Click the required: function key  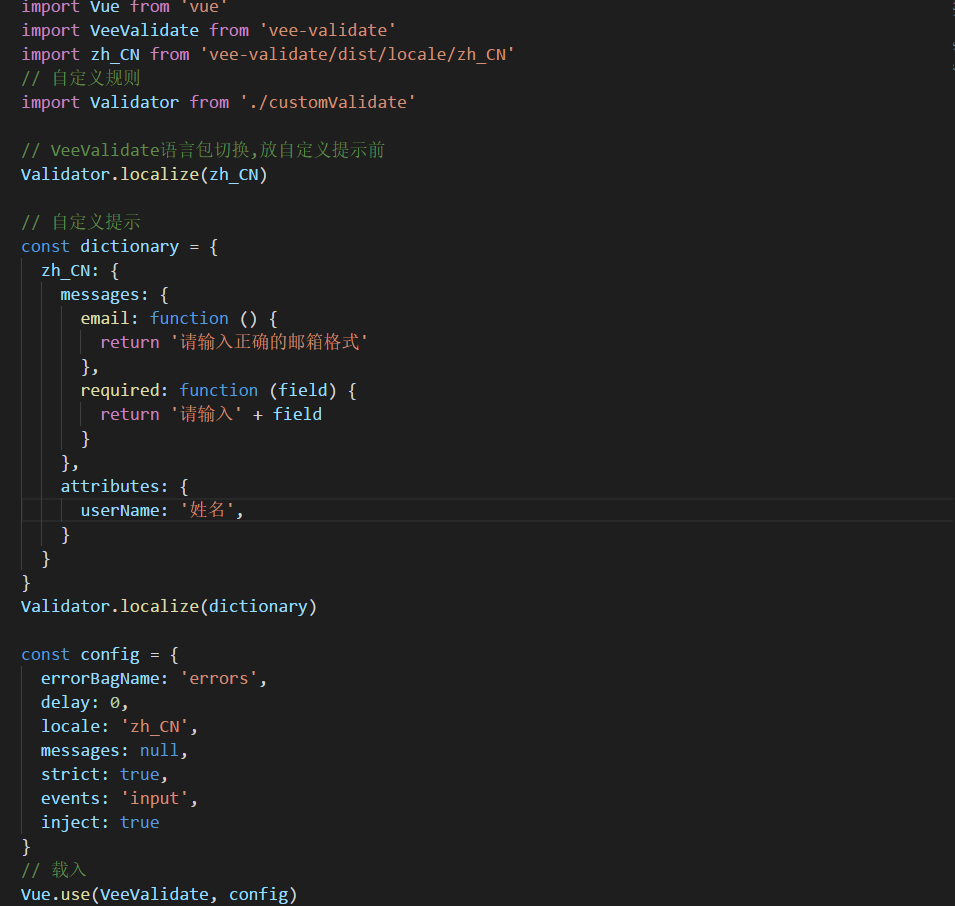124,390
